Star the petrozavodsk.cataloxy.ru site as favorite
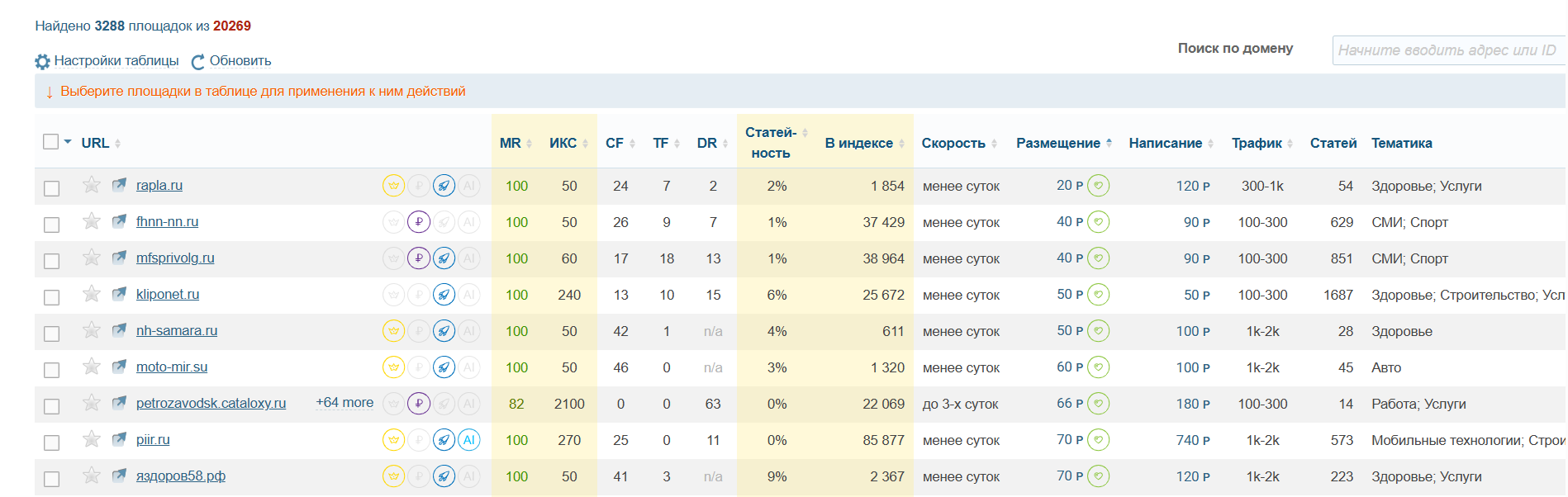Viewport: 1568px width, 497px height. pyautogui.click(x=92, y=403)
